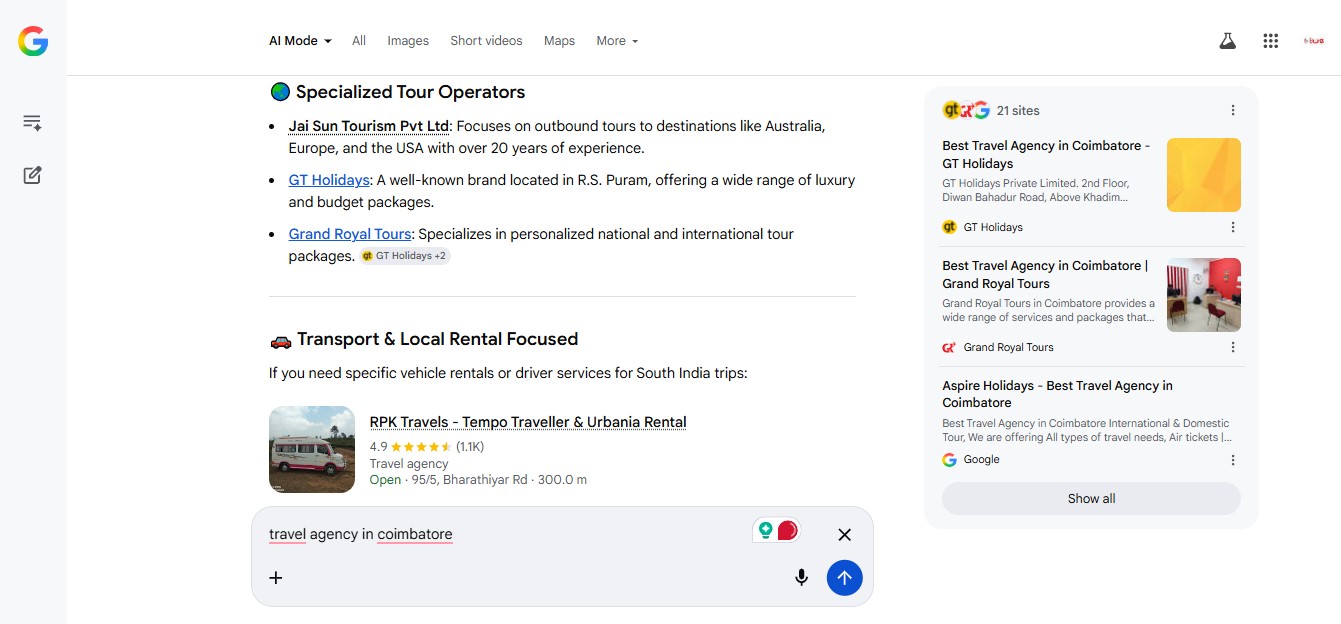Click the green extension icon in search box

(x=766, y=530)
